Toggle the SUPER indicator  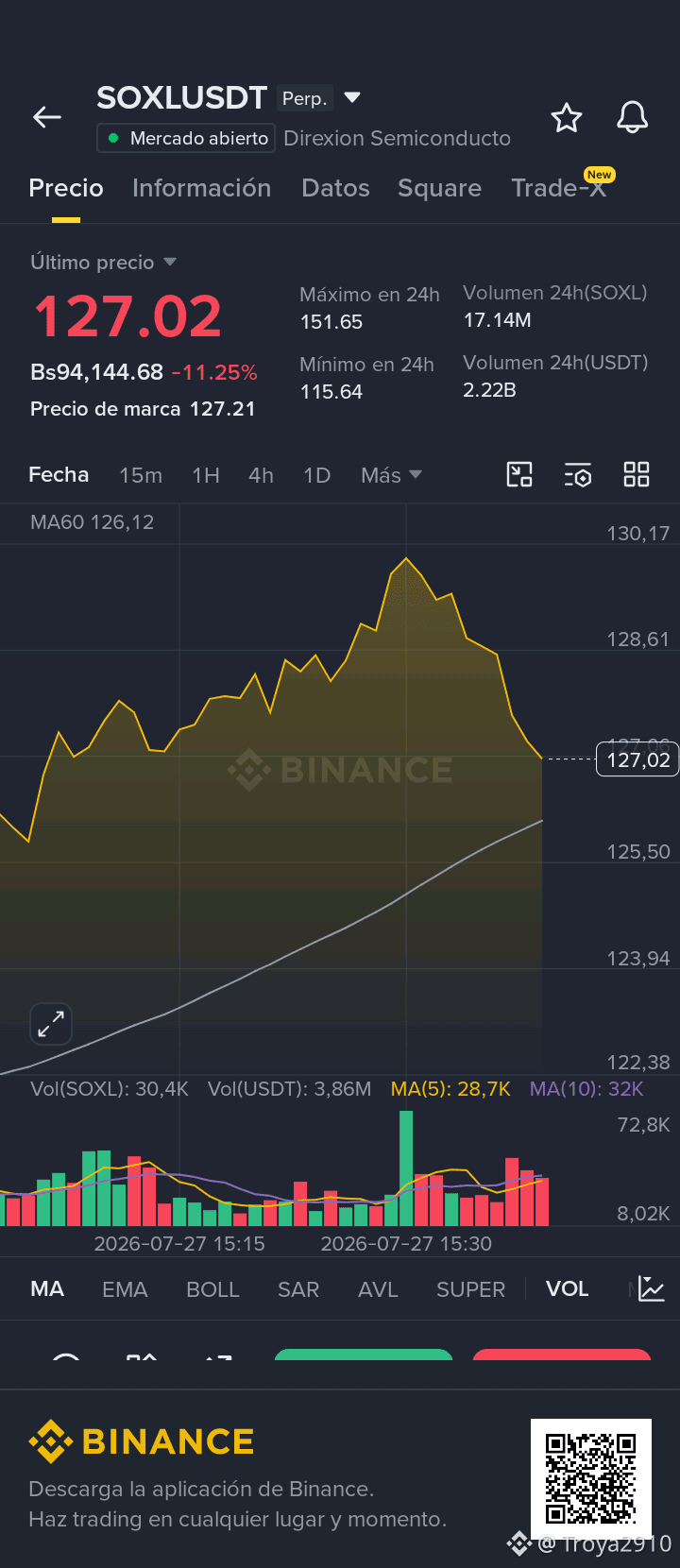click(x=470, y=1289)
